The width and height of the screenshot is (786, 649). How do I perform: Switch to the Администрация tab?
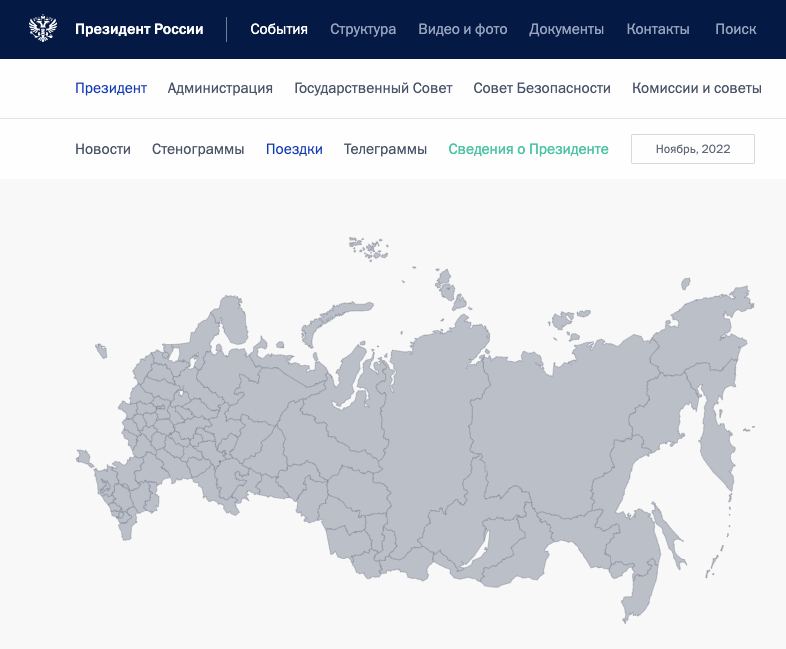click(x=220, y=88)
